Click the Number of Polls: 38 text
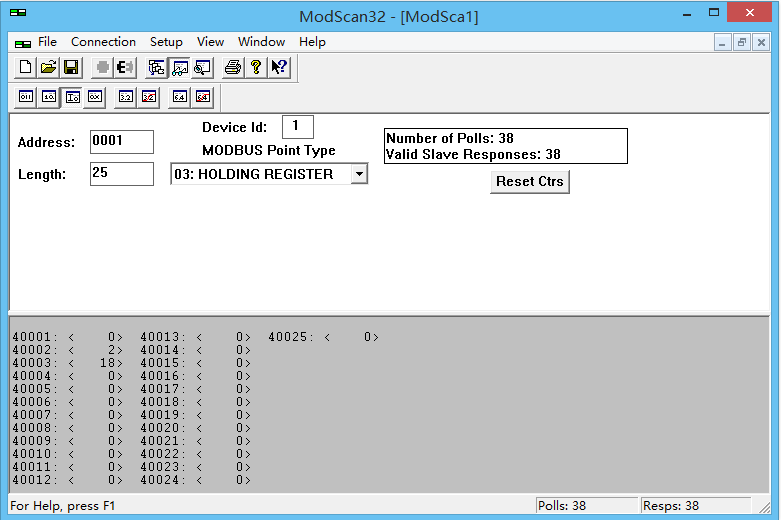 point(450,138)
